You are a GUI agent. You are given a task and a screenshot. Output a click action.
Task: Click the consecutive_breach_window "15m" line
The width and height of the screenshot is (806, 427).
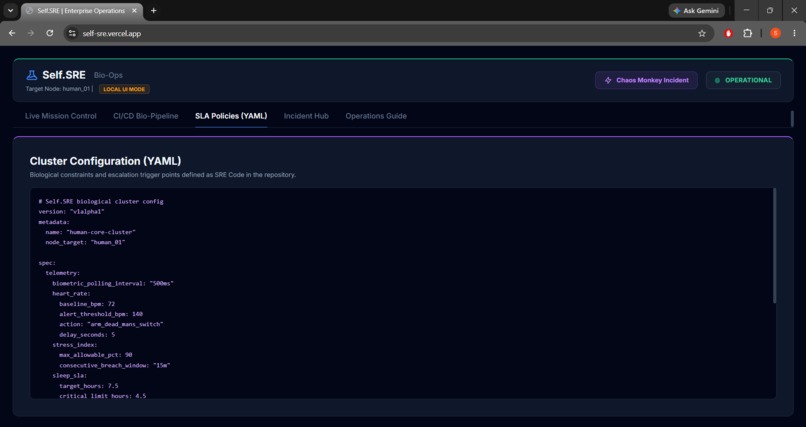(115, 365)
